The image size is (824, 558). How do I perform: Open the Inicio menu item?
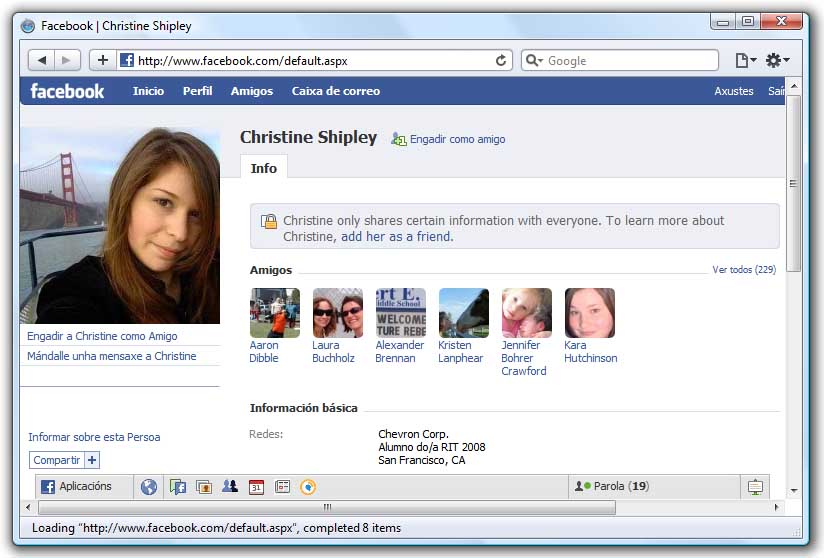(x=148, y=91)
